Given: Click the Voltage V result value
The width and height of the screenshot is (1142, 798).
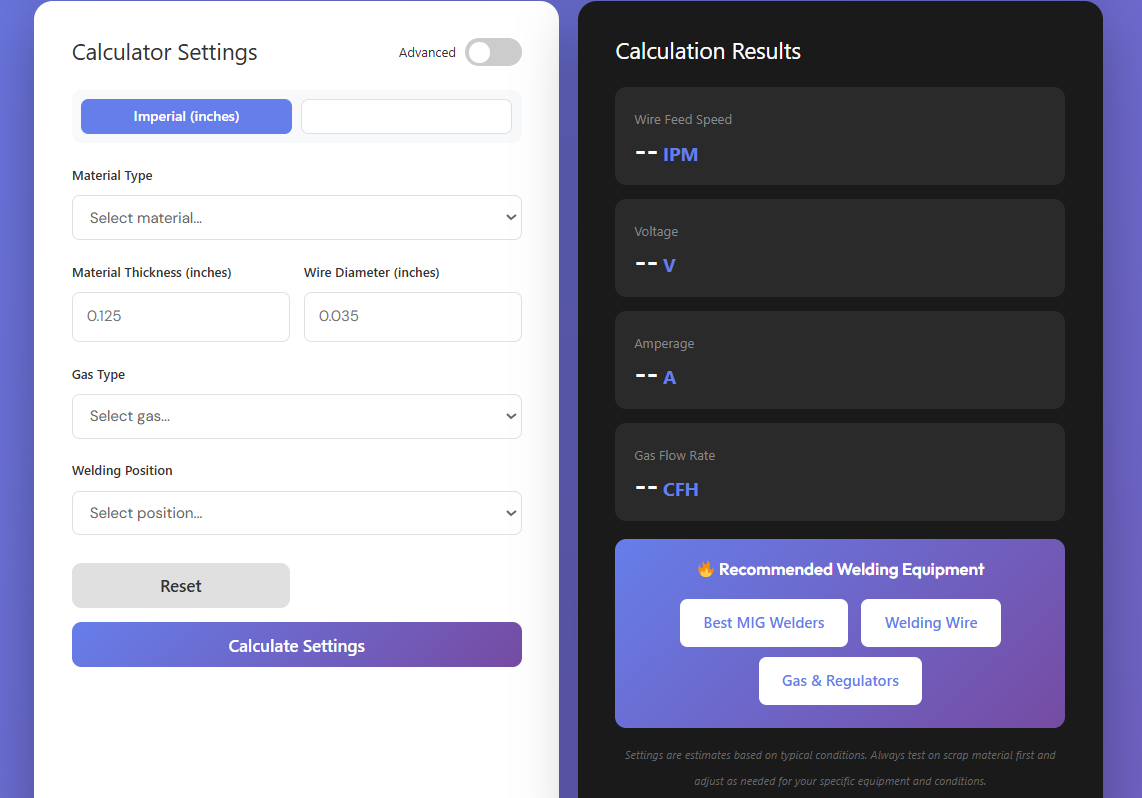Looking at the screenshot, I should (655, 265).
